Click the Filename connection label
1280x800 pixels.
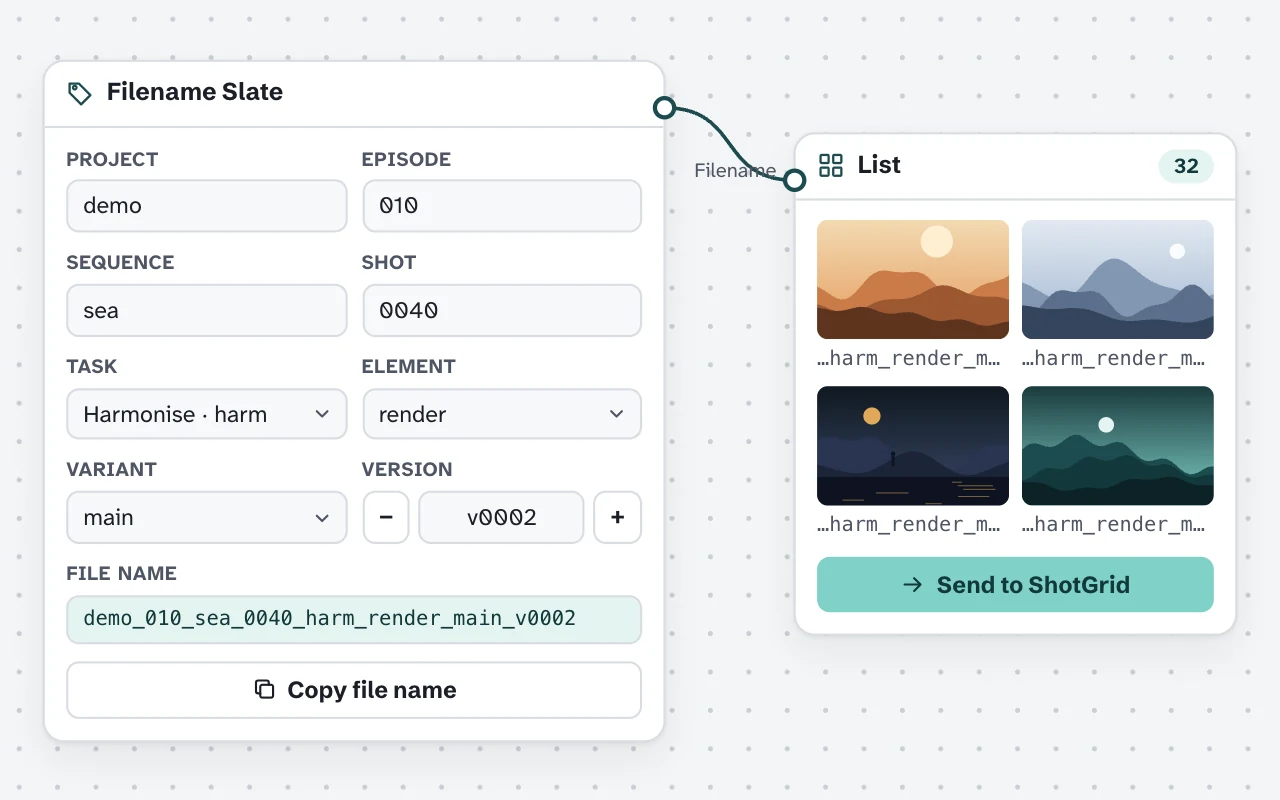point(735,171)
